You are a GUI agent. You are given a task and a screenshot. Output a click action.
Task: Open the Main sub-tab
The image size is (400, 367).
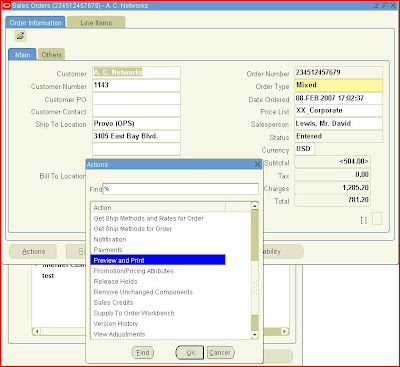22,55
